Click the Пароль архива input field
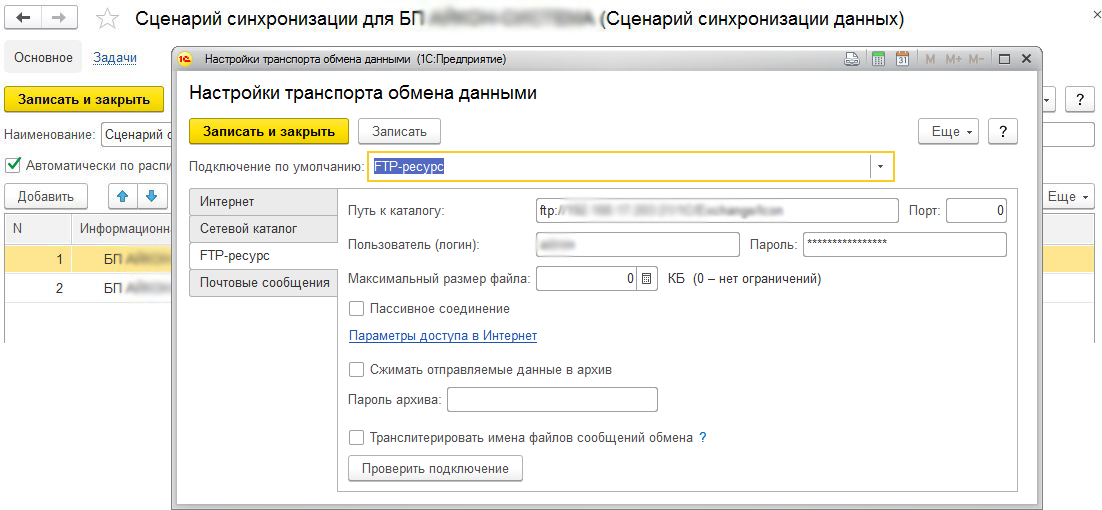Screen dimensions: 1102x510 click(x=552, y=400)
